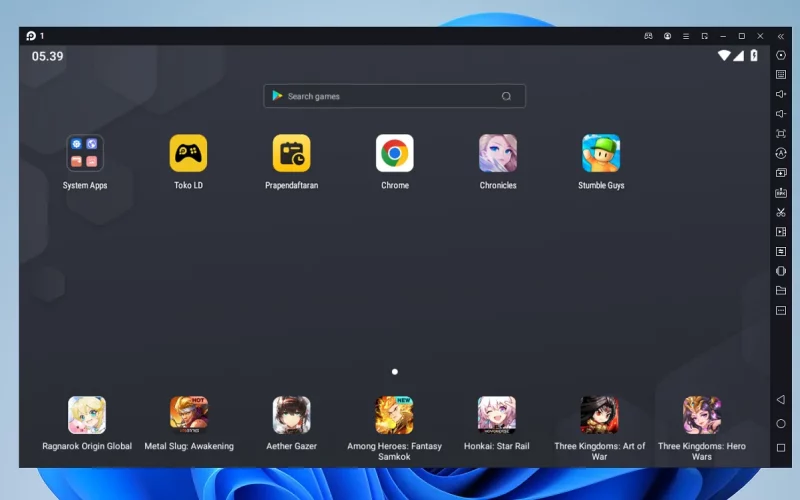
Task: Click the synchronizer sidebar icon
Action: tap(781, 251)
